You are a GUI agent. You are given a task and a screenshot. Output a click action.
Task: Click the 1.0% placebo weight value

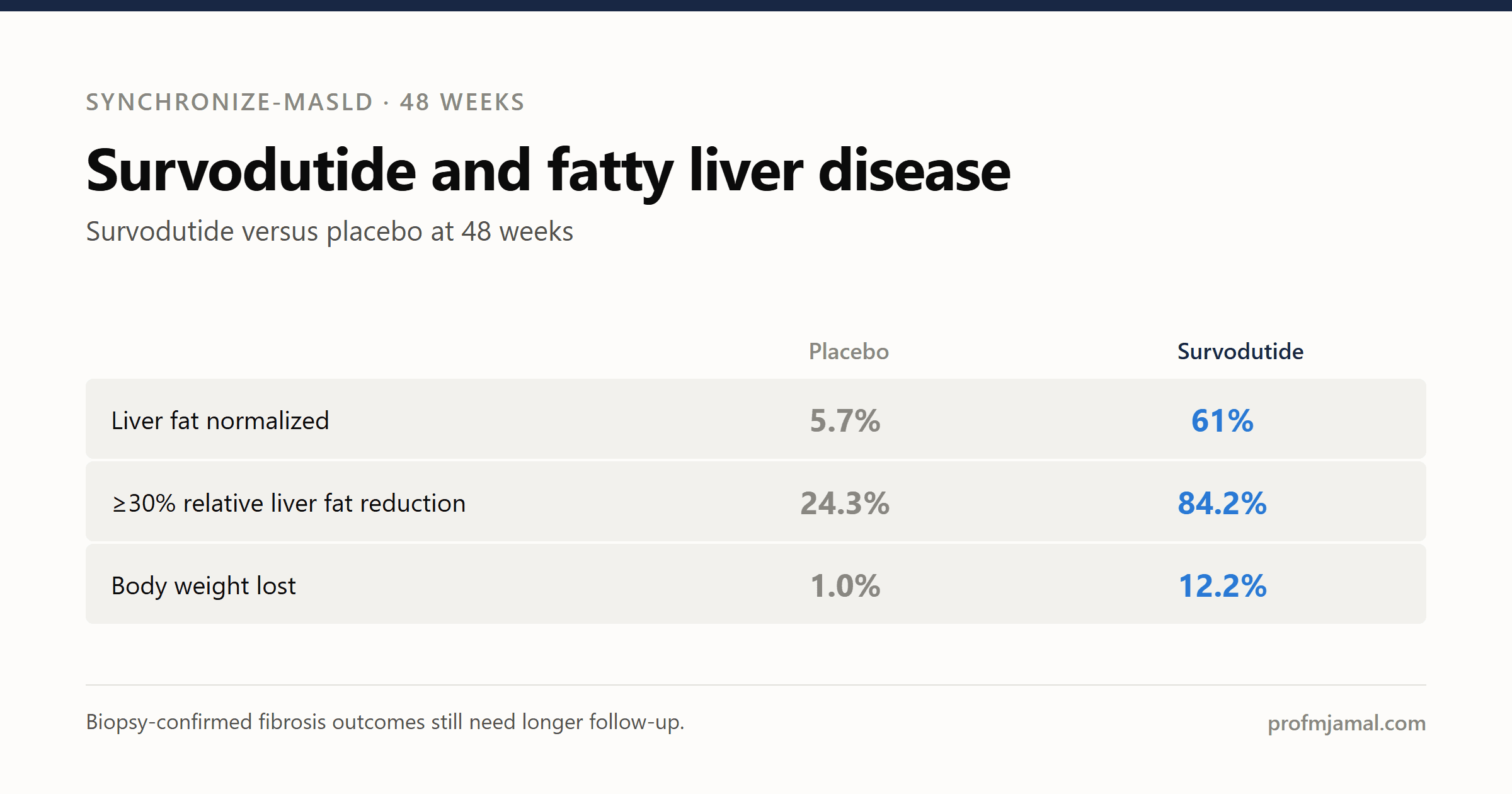click(845, 586)
